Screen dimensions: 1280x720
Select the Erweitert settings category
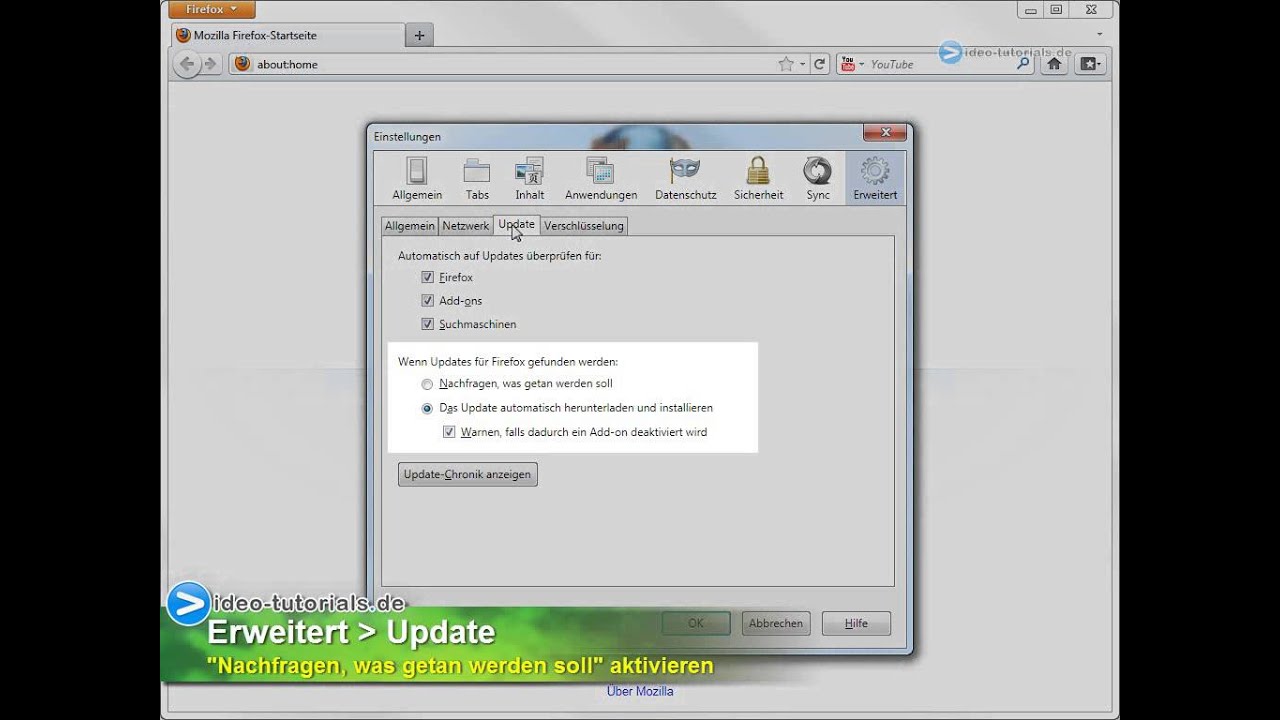[875, 179]
